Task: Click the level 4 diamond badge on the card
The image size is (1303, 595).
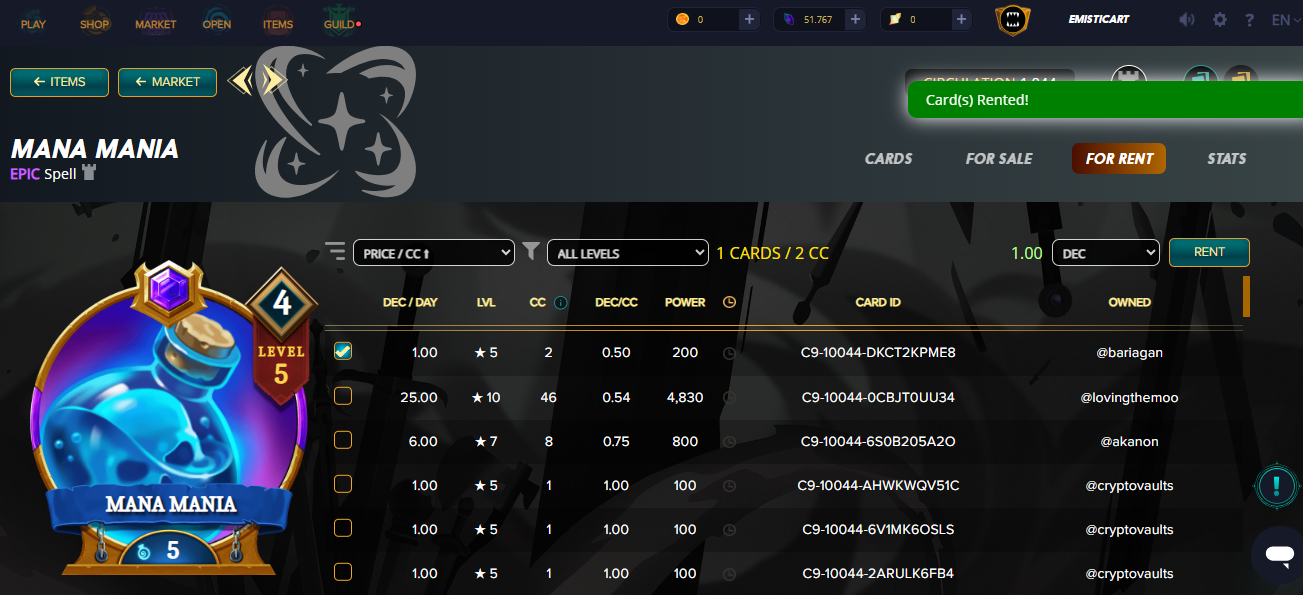Action: coord(281,303)
